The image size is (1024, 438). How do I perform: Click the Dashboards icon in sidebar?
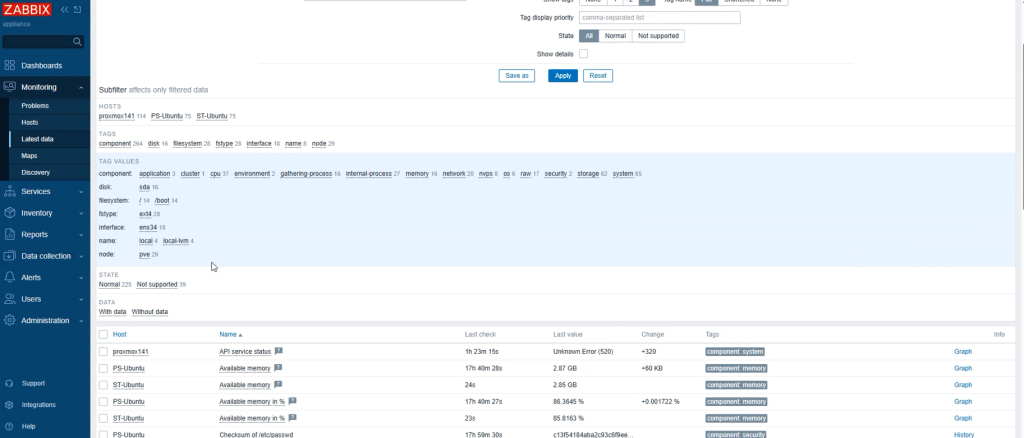point(9,66)
